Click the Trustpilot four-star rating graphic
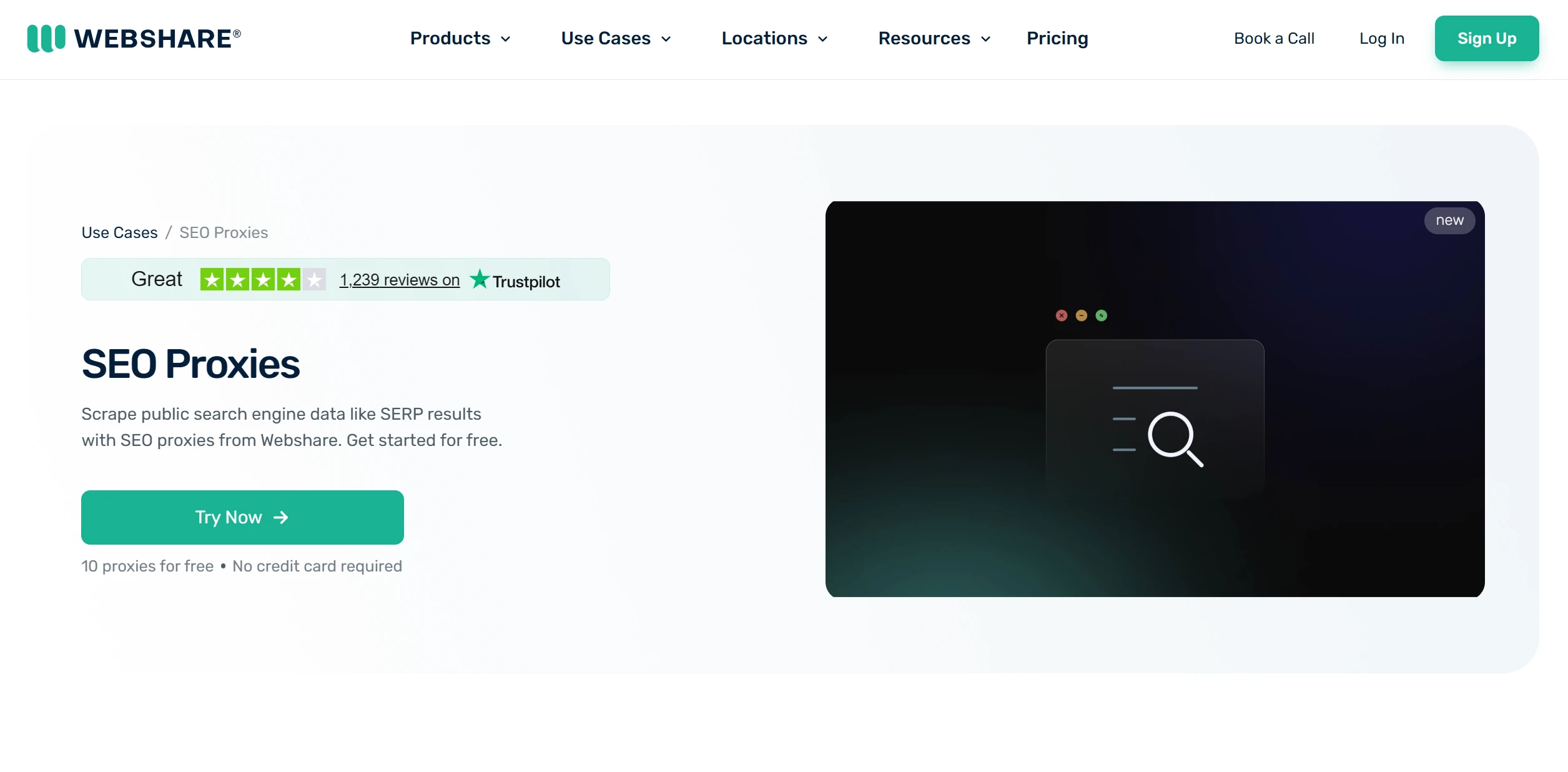The height and width of the screenshot is (772, 1568). pyautogui.click(x=263, y=279)
